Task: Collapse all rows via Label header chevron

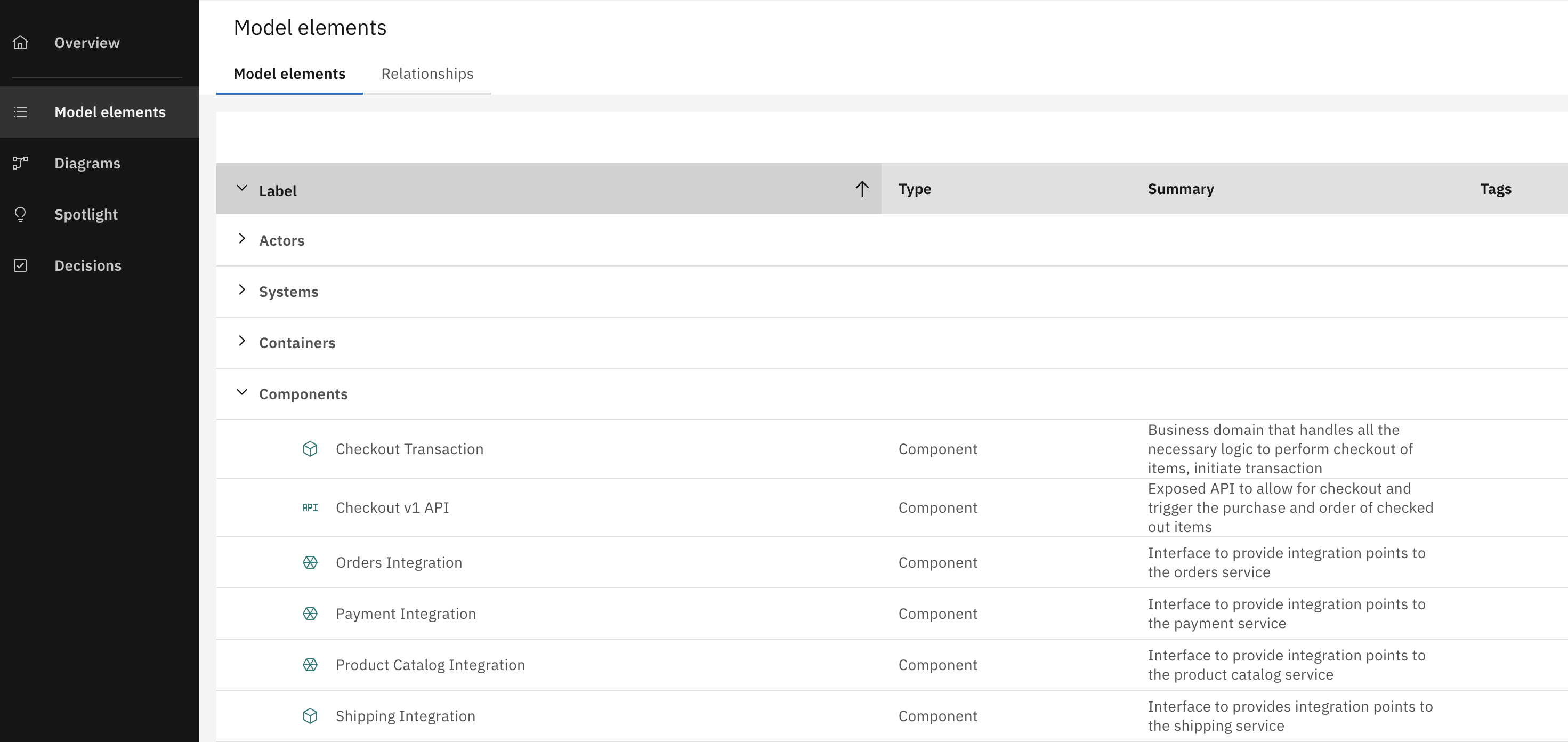Action: click(x=241, y=188)
